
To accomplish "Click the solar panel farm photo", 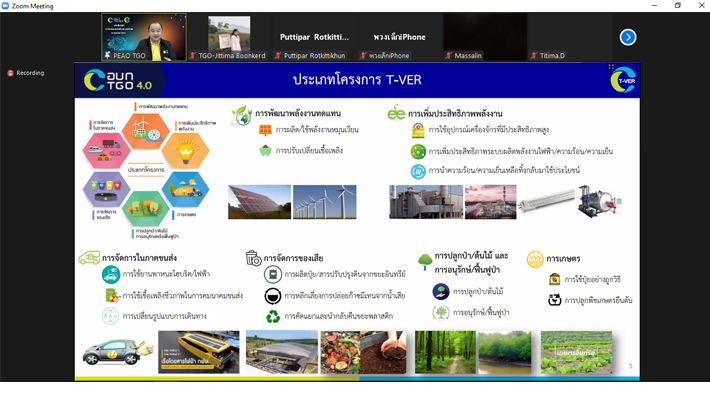I will pyautogui.click(x=259, y=202).
